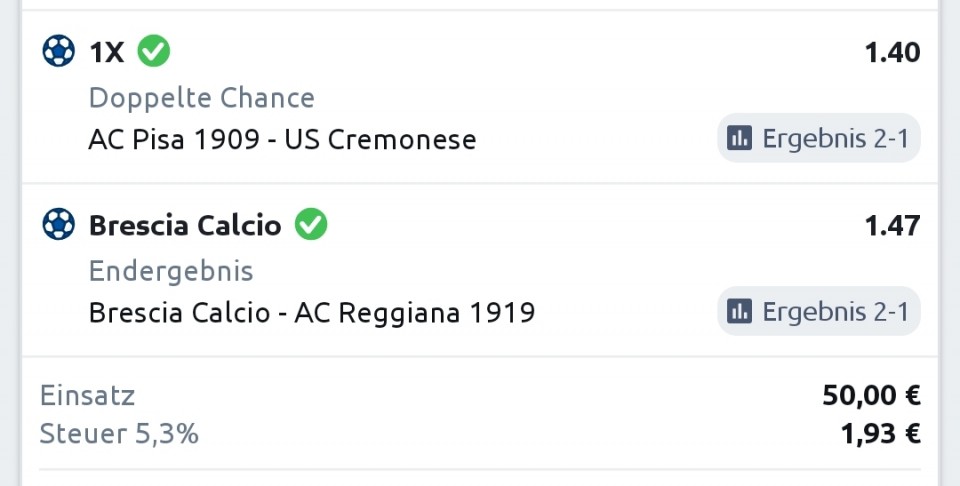Viewport: 960px width, 486px height.
Task: Select the Brescia Calcio selection title
Action: [x=185, y=225]
